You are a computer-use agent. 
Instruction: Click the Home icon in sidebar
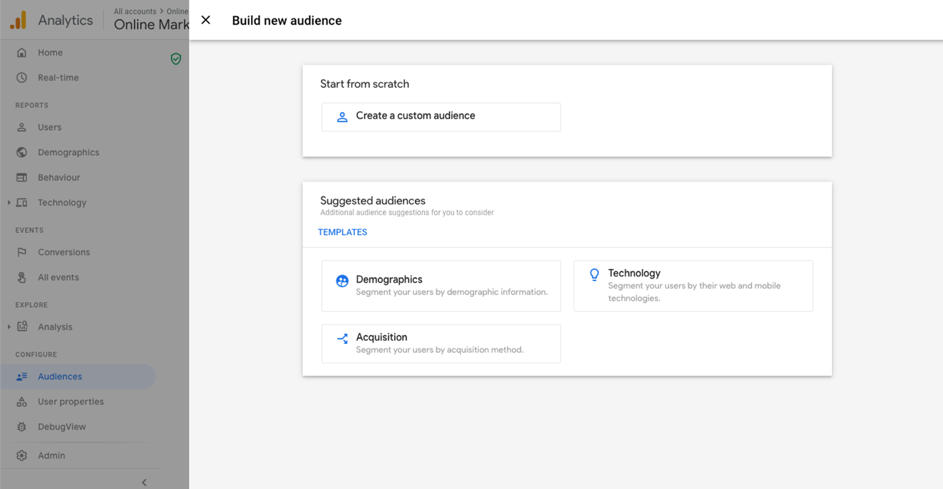(x=22, y=53)
